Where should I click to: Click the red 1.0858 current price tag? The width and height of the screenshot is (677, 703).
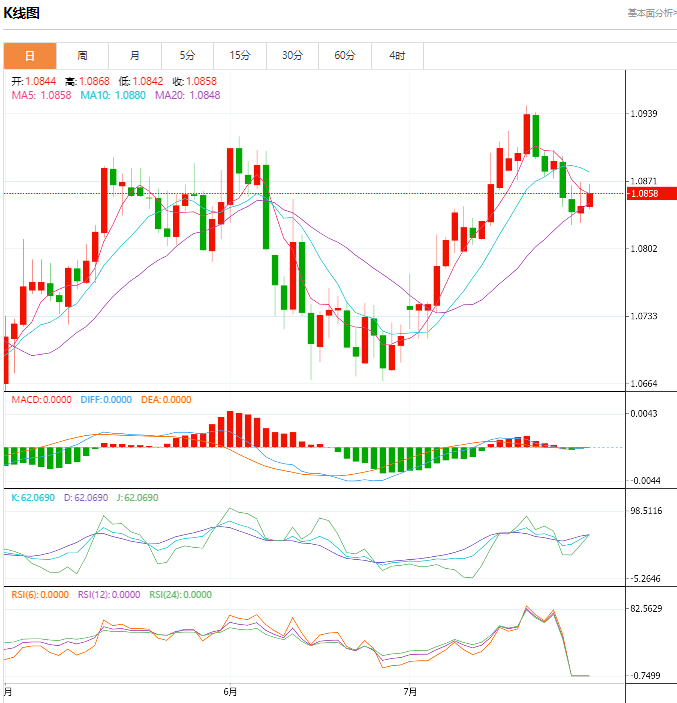(x=648, y=193)
